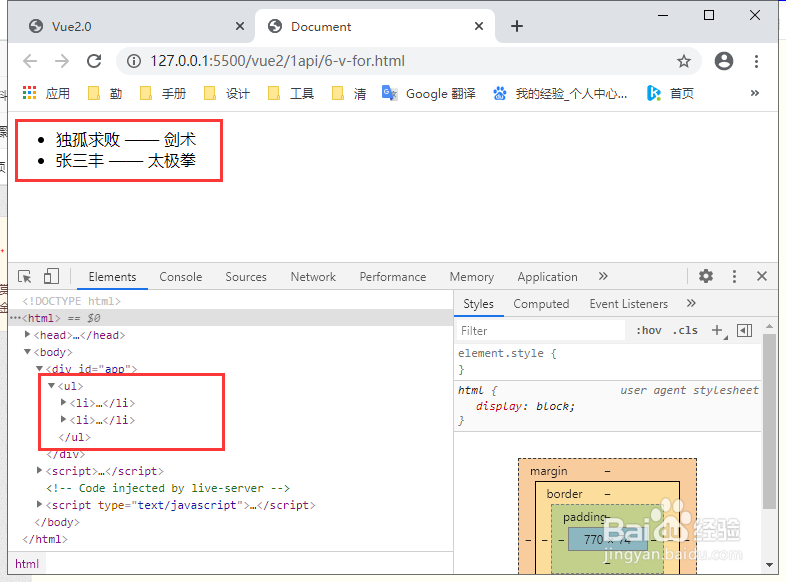The width and height of the screenshot is (786, 582).
Task: Open the 手册 bookmark folder
Action: 163,93
